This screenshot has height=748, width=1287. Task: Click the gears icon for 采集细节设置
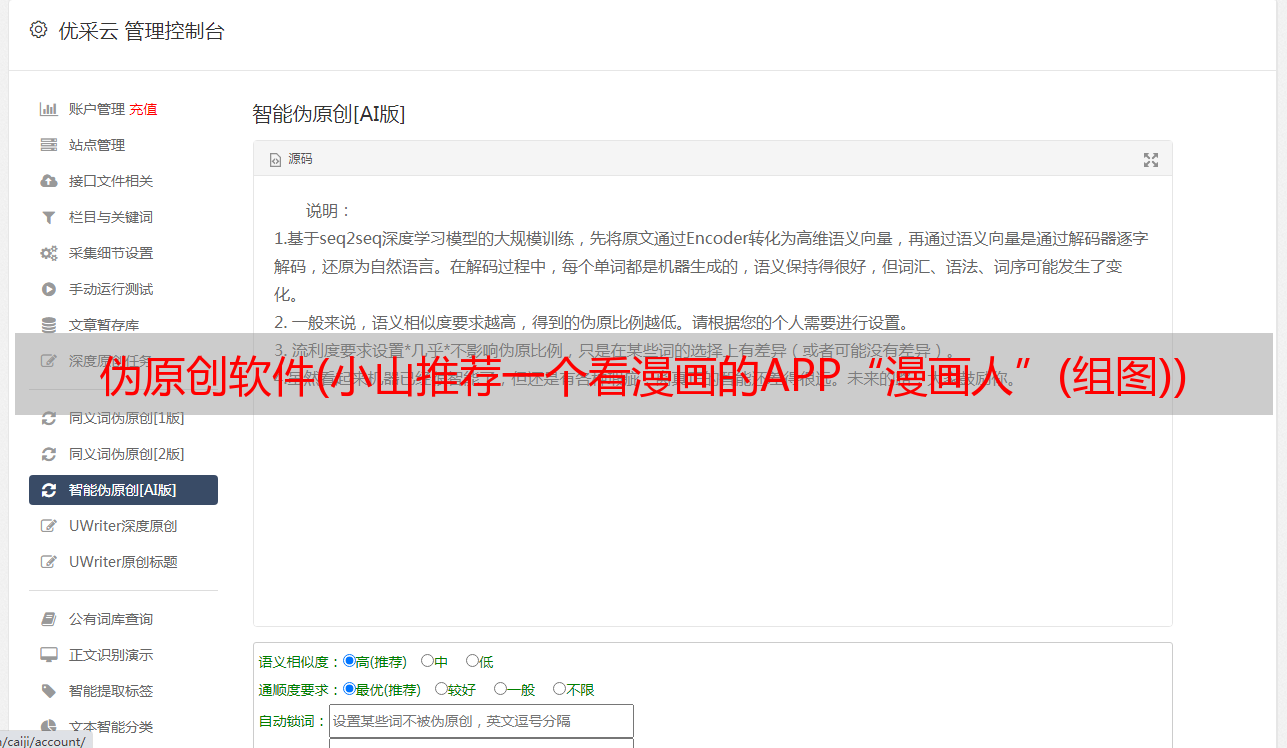click(x=48, y=253)
